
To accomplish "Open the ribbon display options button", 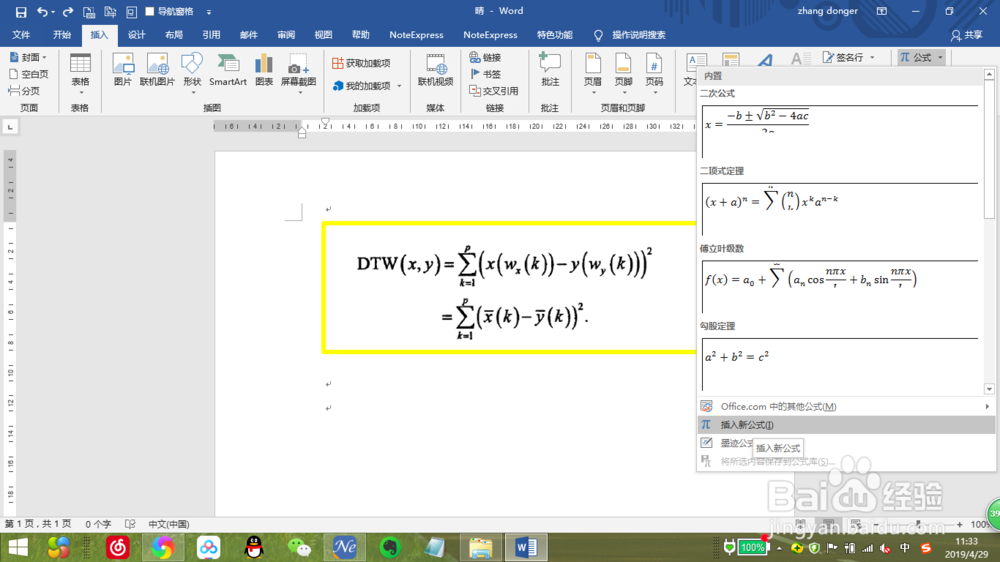I will (x=881, y=11).
